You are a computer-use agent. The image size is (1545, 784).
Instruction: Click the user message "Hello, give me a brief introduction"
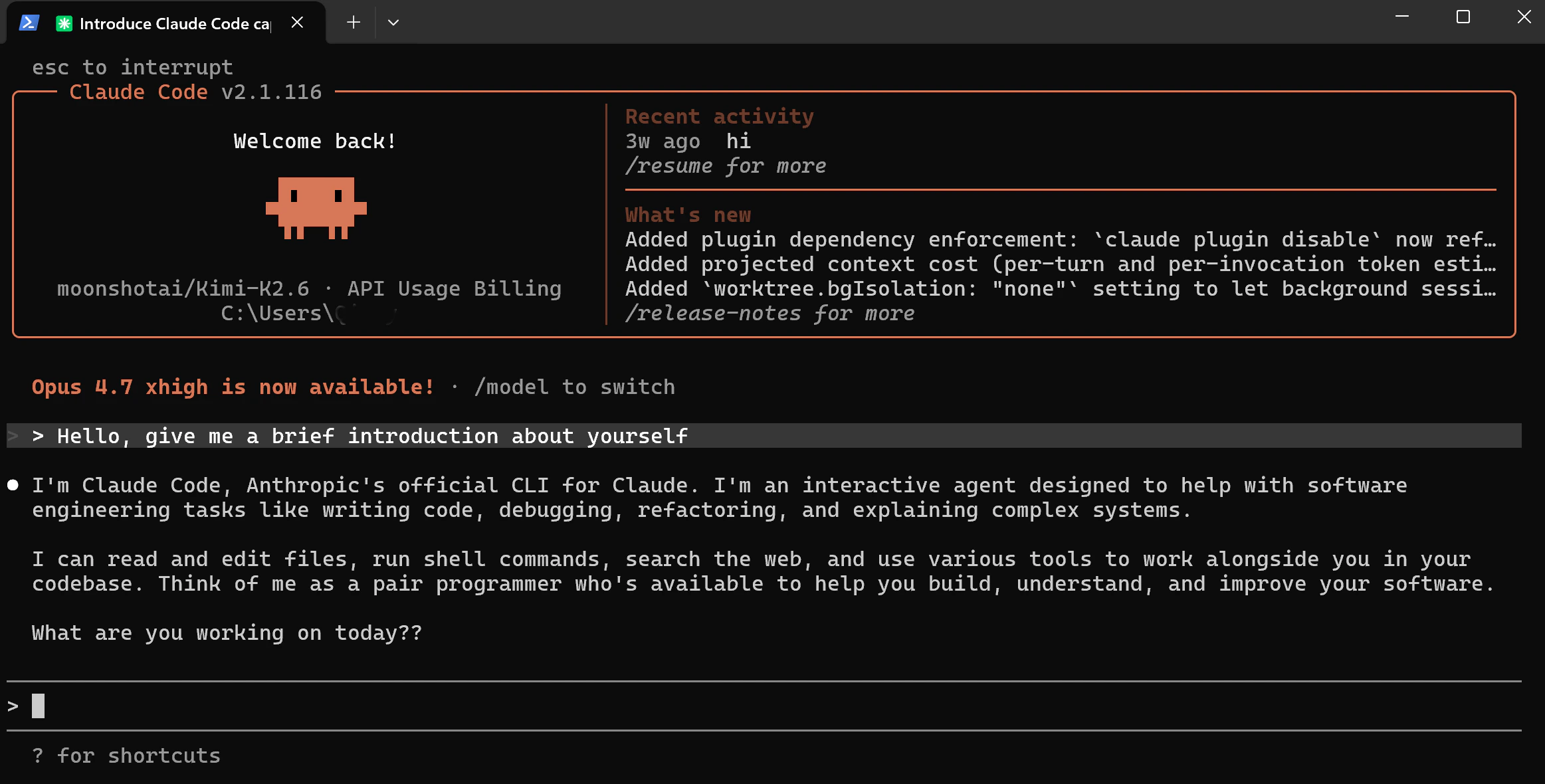pos(764,436)
